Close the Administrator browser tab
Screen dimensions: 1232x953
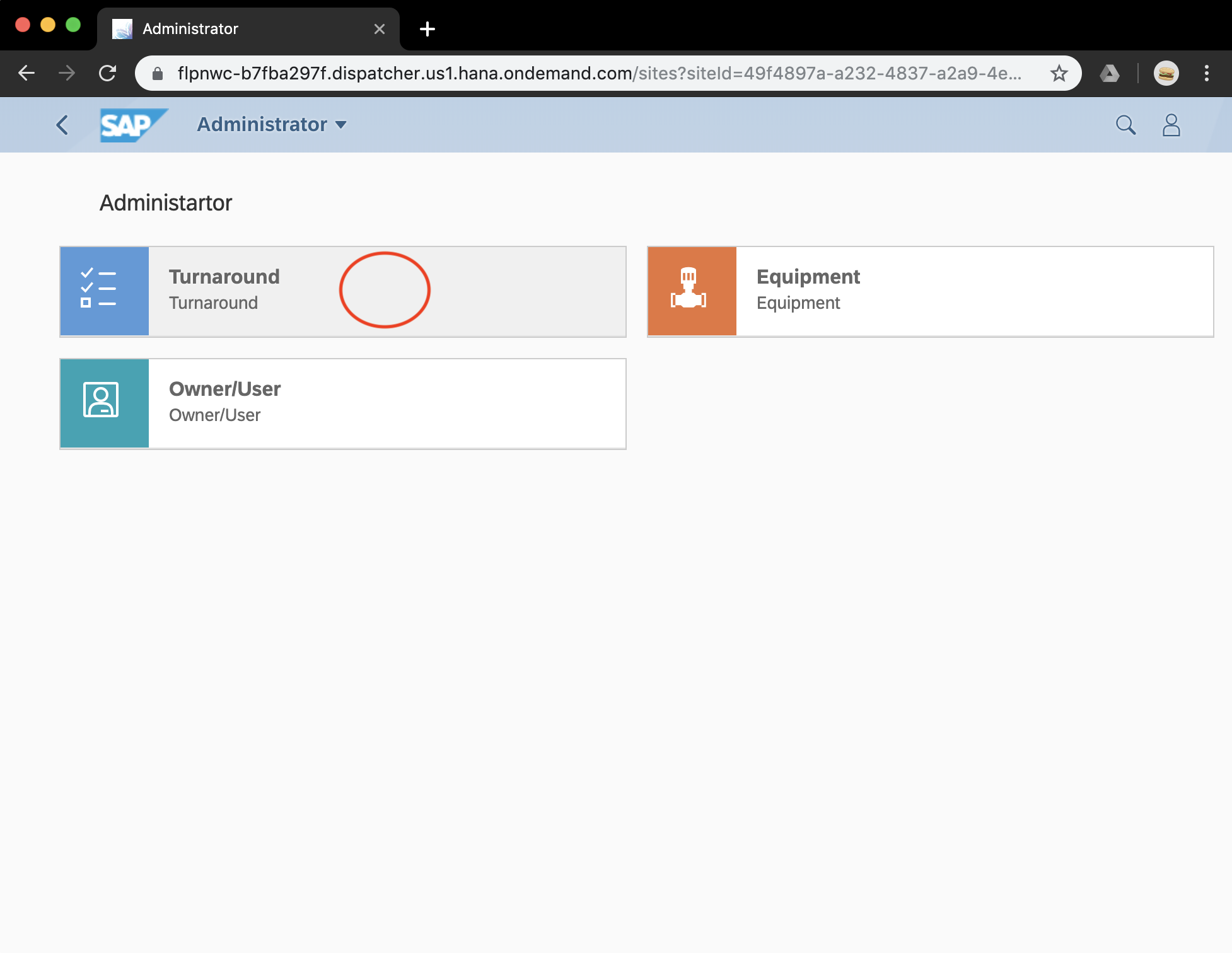[379, 29]
